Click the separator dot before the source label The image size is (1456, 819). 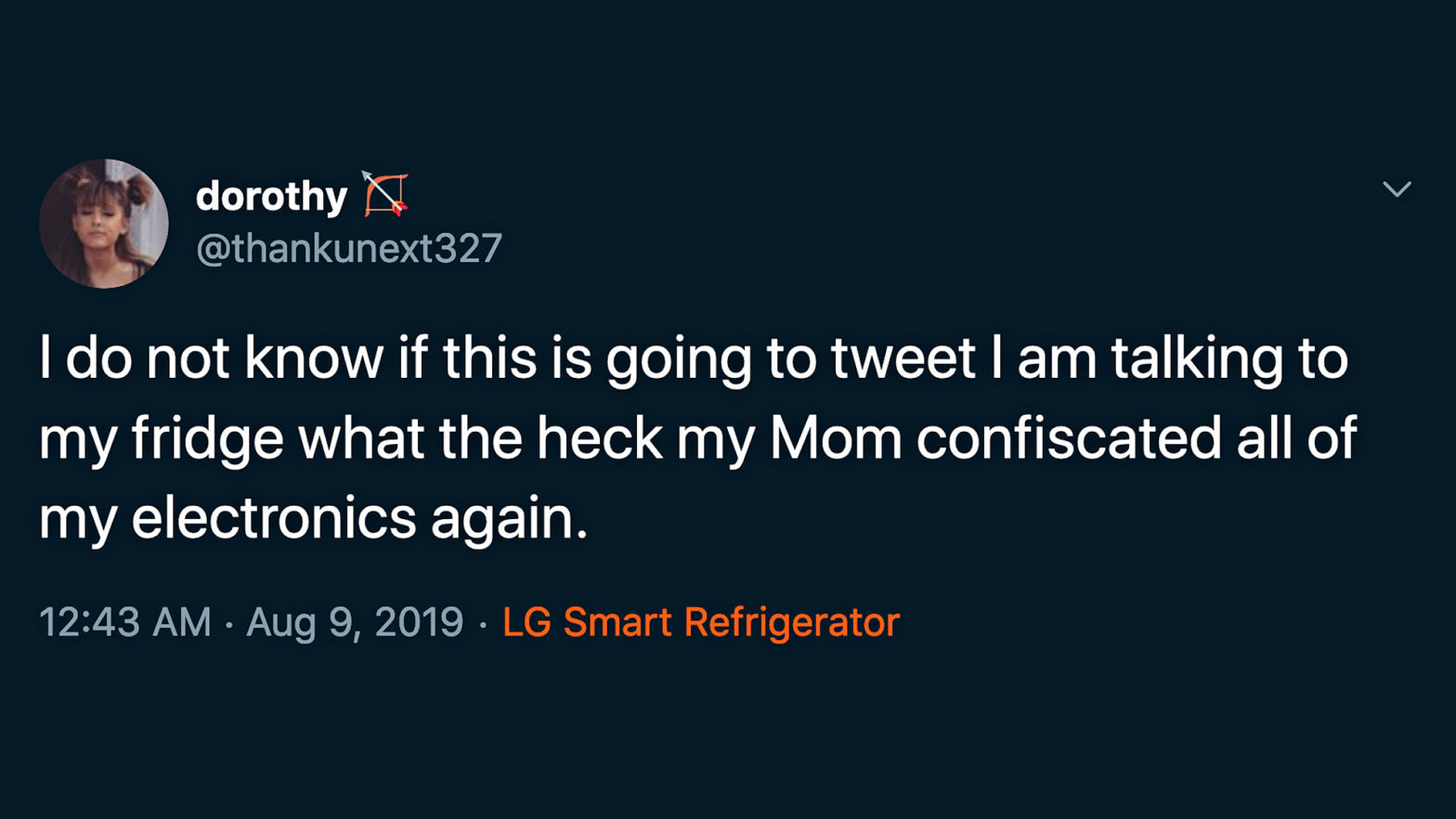click(x=484, y=621)
